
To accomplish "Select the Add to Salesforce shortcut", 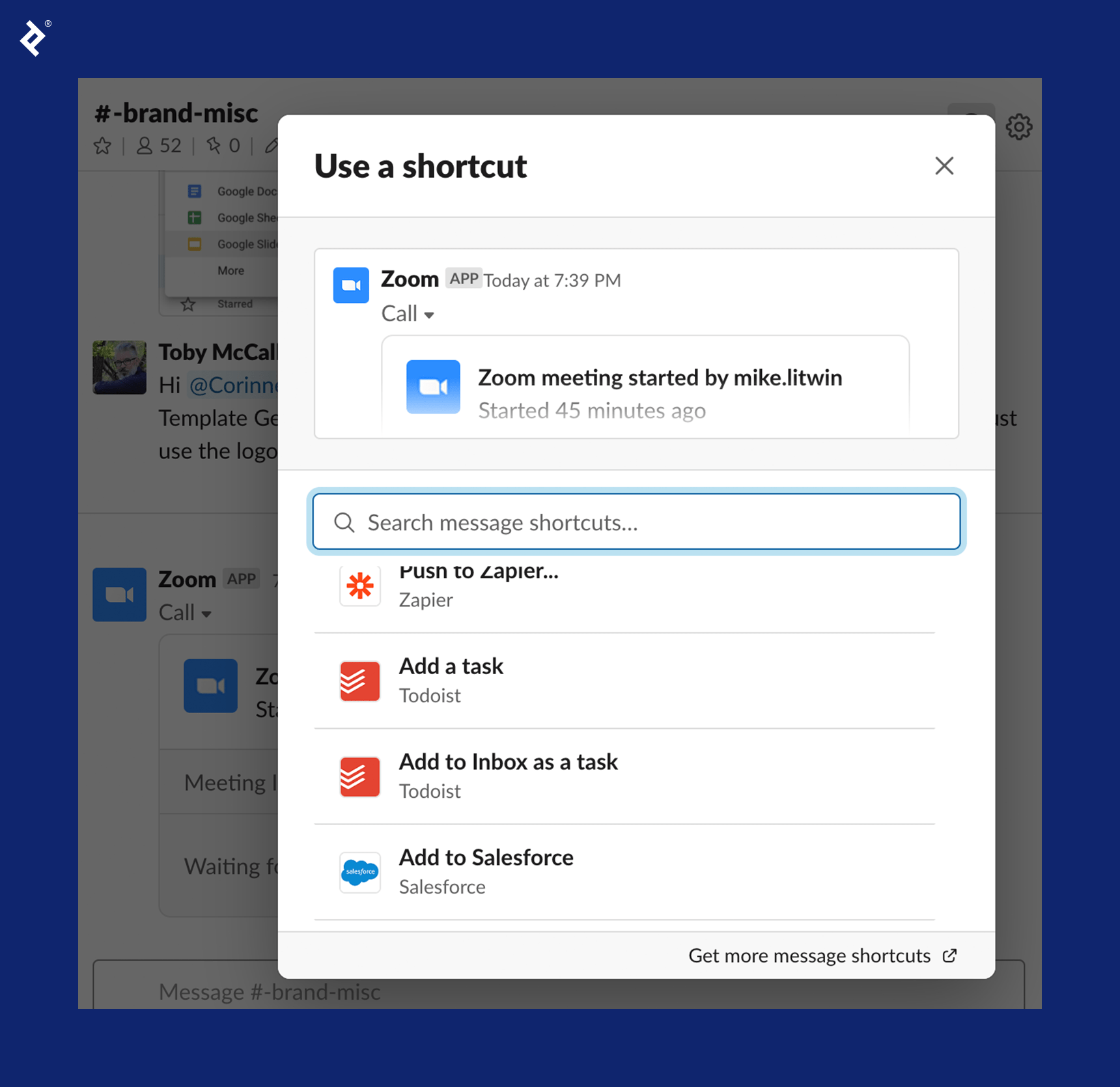I will click(624, 872).
